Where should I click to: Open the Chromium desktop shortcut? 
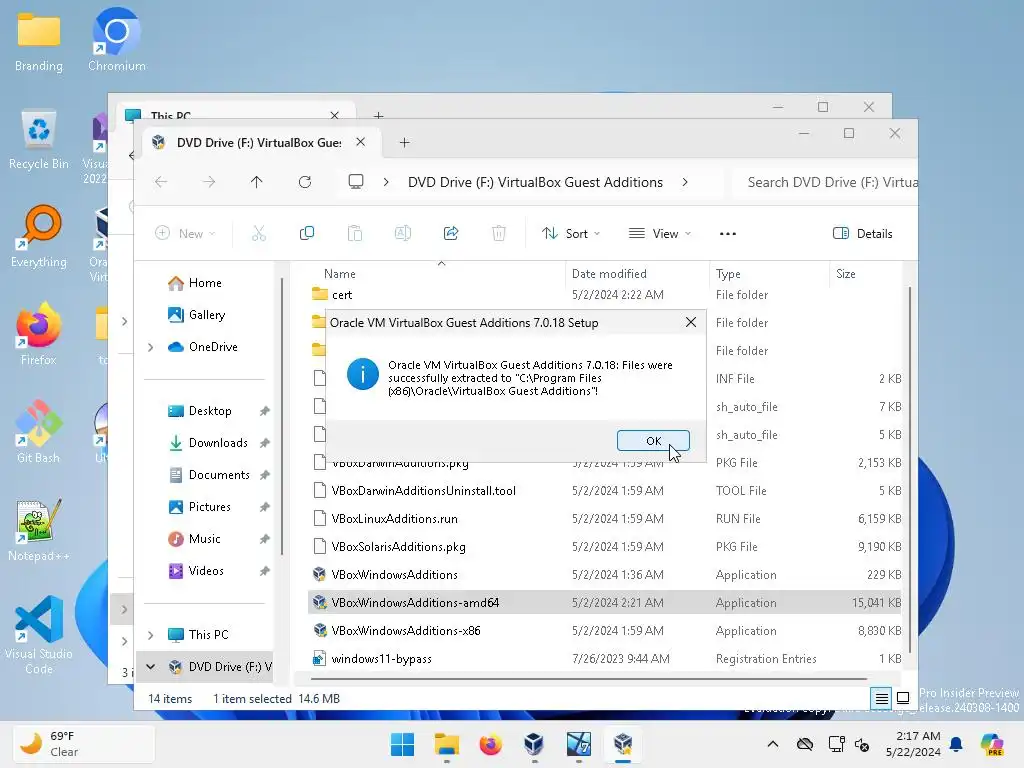click(x=117, y=40)
